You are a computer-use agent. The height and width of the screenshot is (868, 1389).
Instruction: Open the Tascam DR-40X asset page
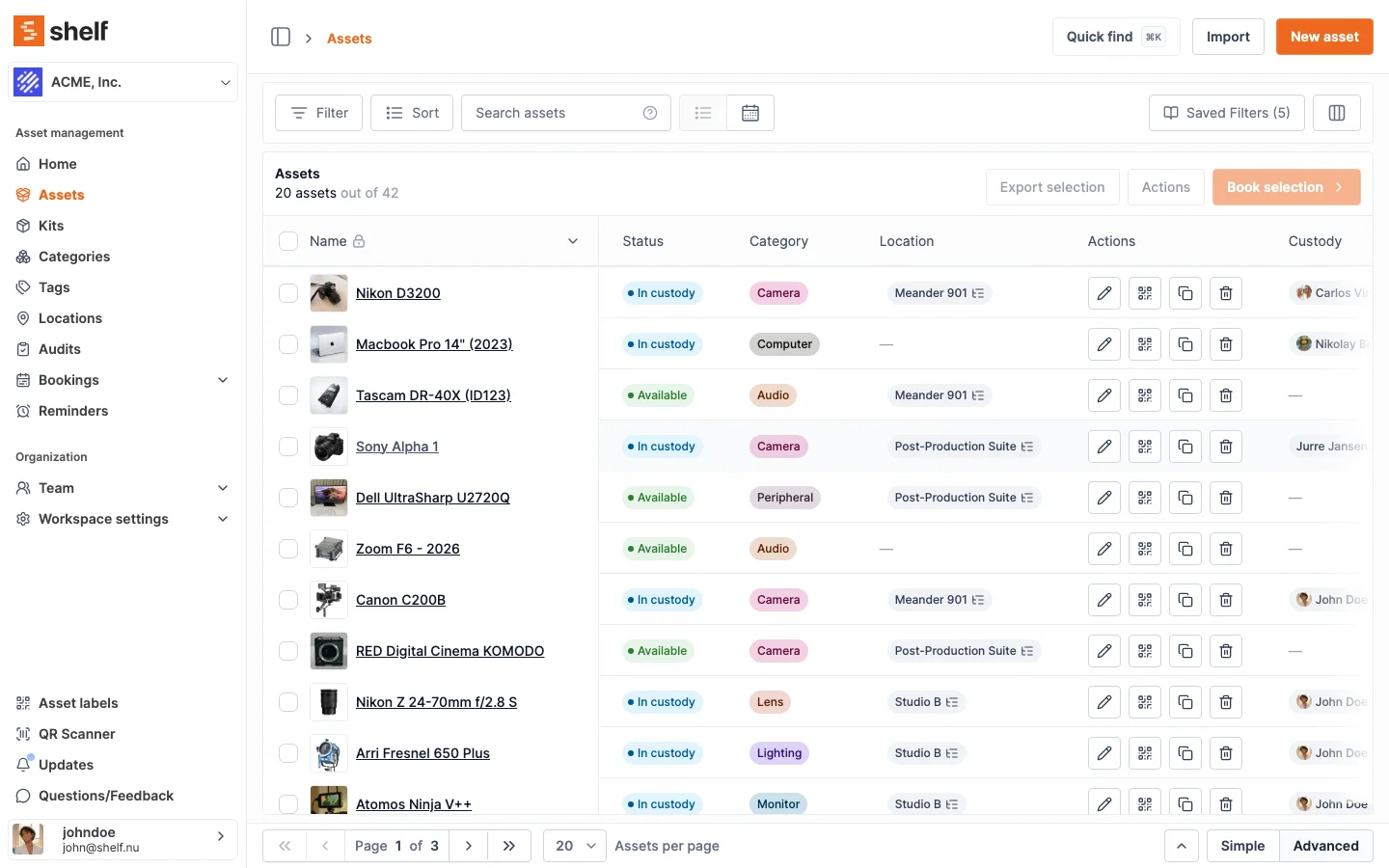tap(432, 395)
